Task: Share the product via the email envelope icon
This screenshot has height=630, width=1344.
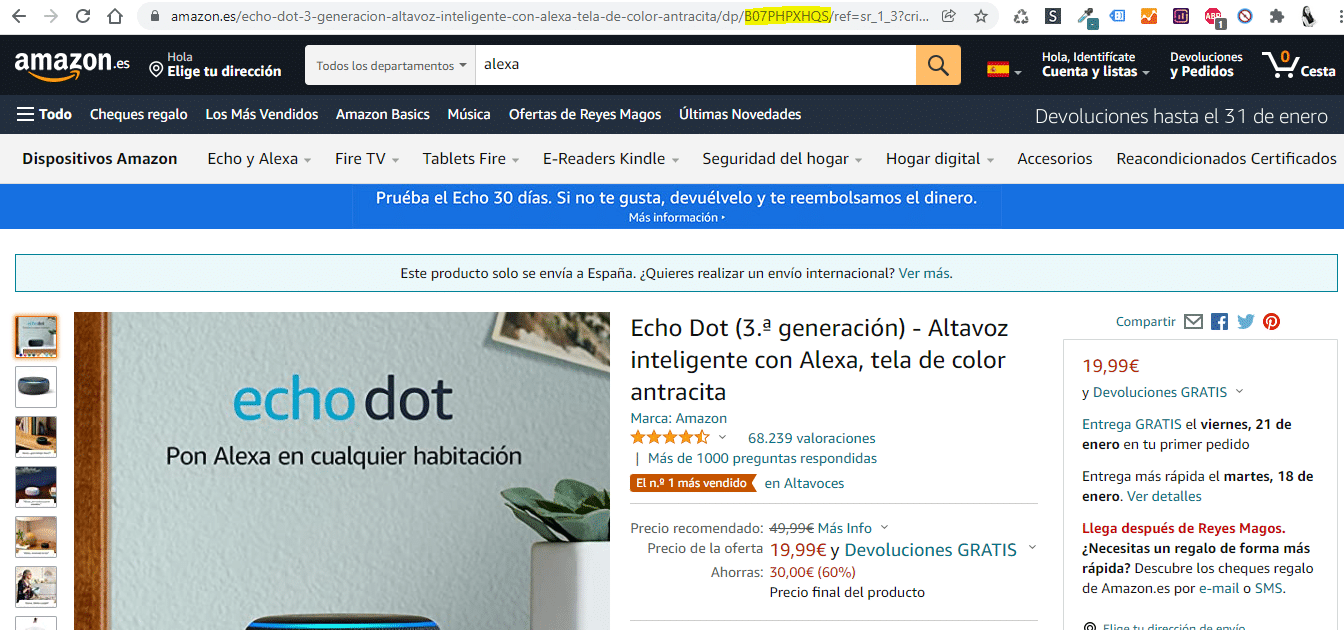Action: pos(1193,321)
